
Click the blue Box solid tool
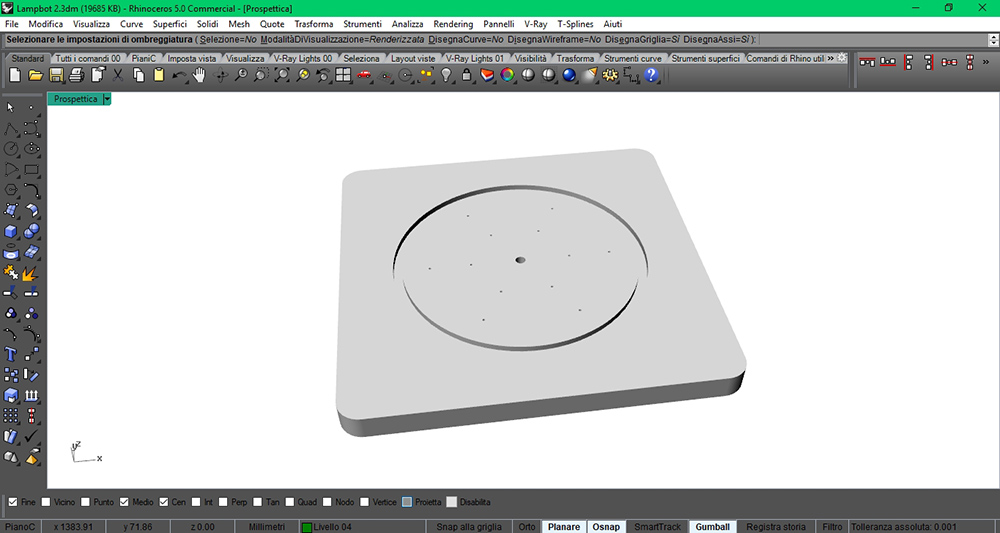click(11, 231)
